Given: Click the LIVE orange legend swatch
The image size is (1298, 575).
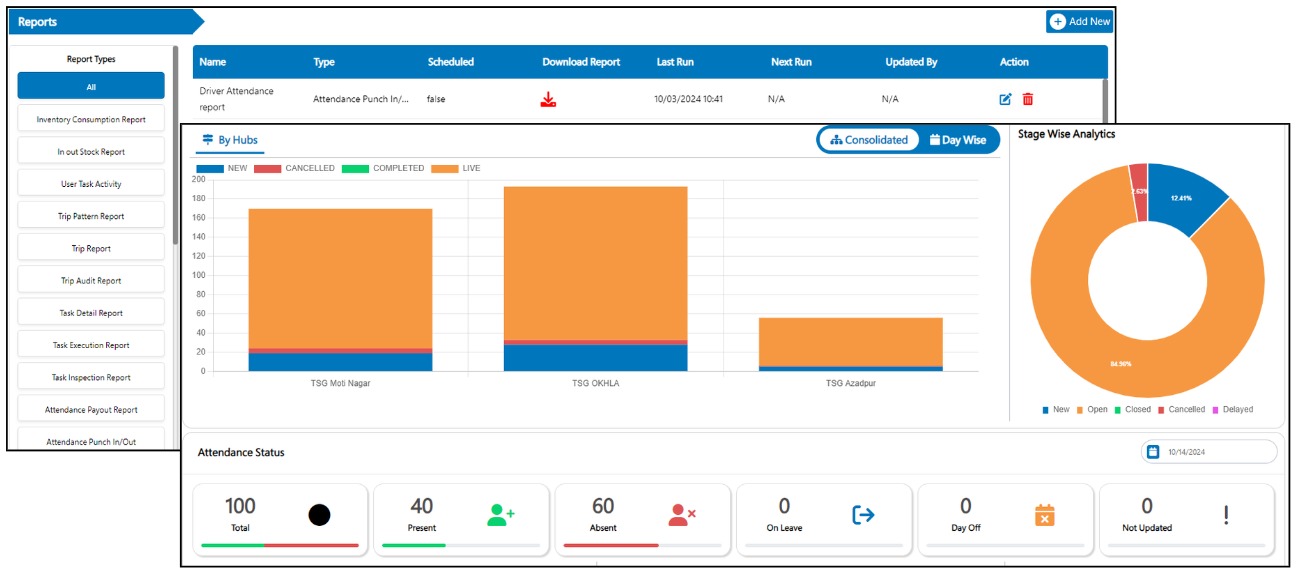Looking at the screenshot, I should 445,168.
